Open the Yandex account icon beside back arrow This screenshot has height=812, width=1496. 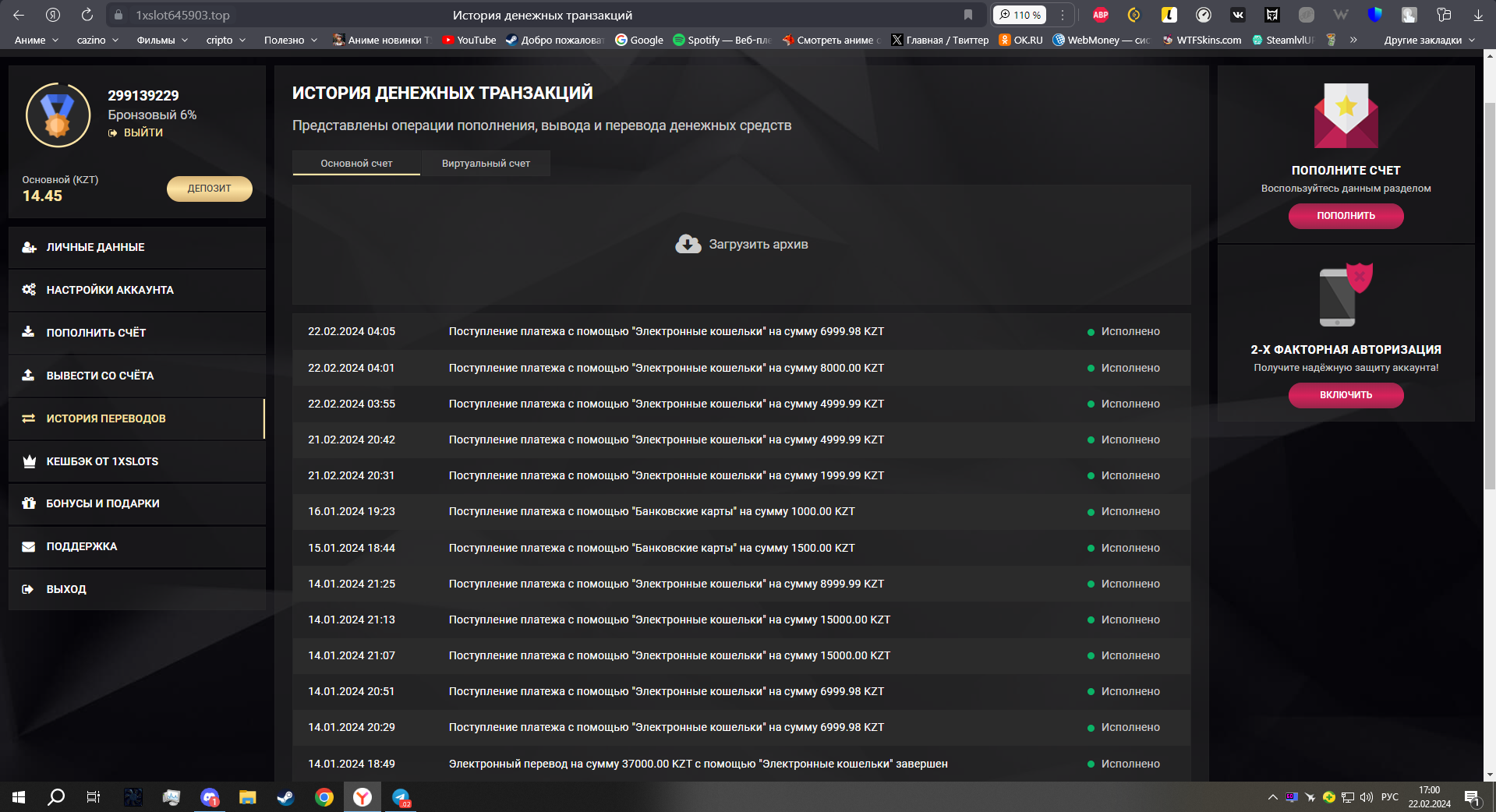coord(53,15)
